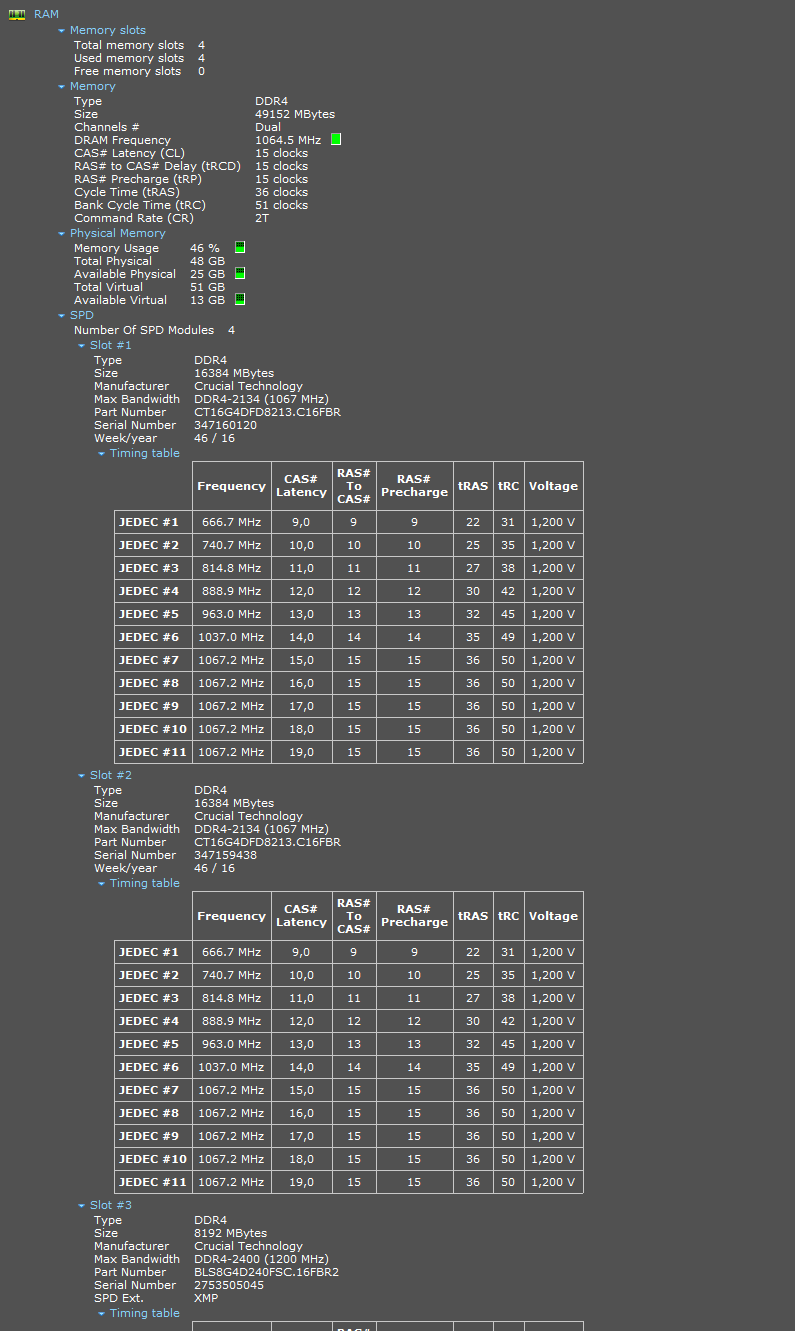Click the green DRAM Frequency status indicator

[x=336, y=140]
